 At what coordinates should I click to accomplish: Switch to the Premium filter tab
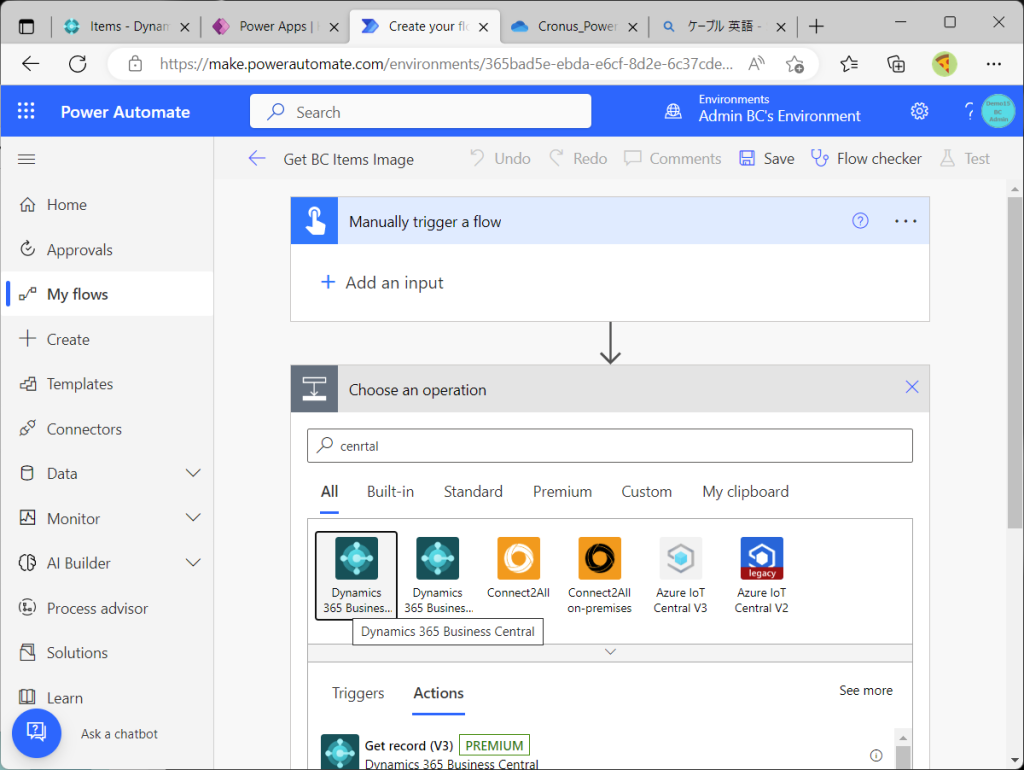(562, 491)
